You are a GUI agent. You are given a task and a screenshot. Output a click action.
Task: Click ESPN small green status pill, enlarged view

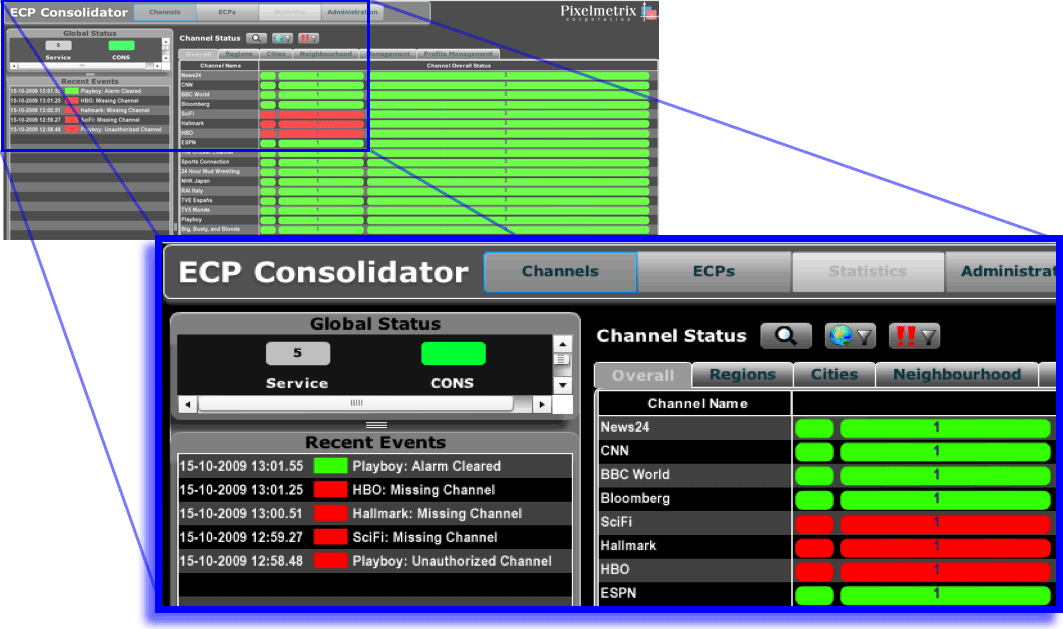pos(814,594)
